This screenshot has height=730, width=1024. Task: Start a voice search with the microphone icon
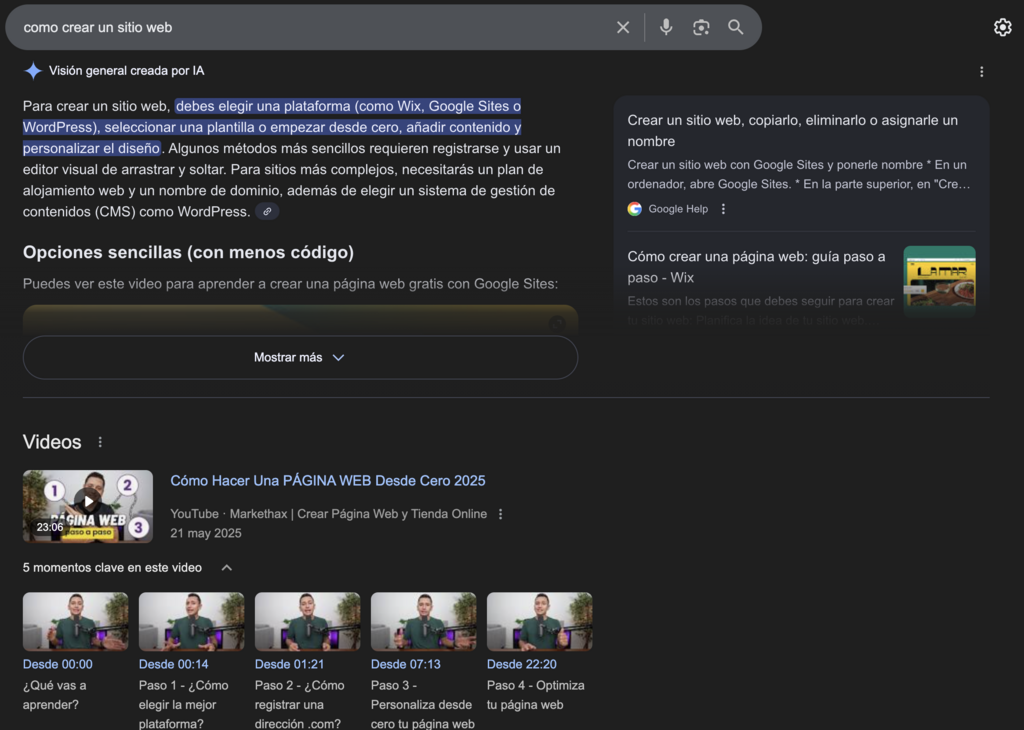tap(666, 27)
